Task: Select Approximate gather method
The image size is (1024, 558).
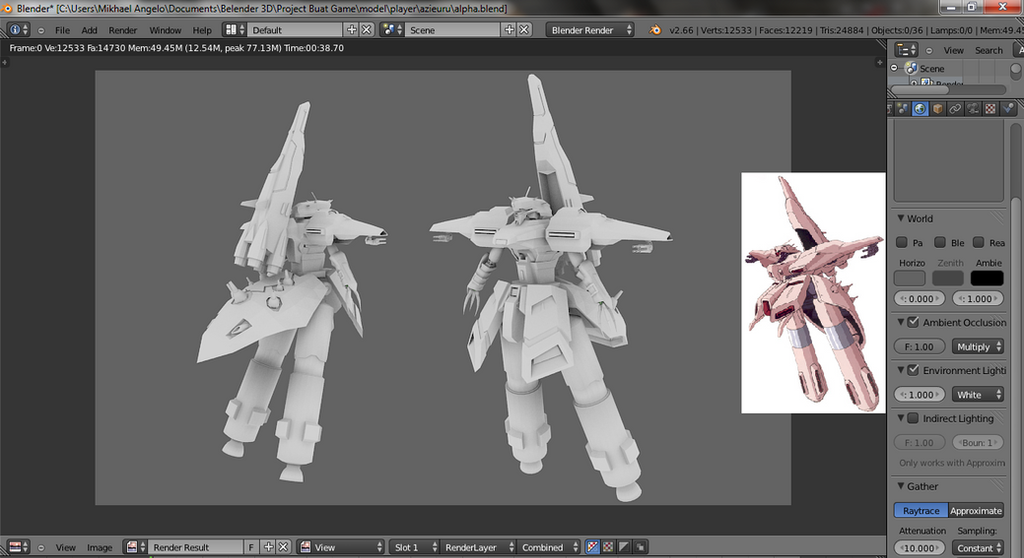Action: tap(976, 510)
